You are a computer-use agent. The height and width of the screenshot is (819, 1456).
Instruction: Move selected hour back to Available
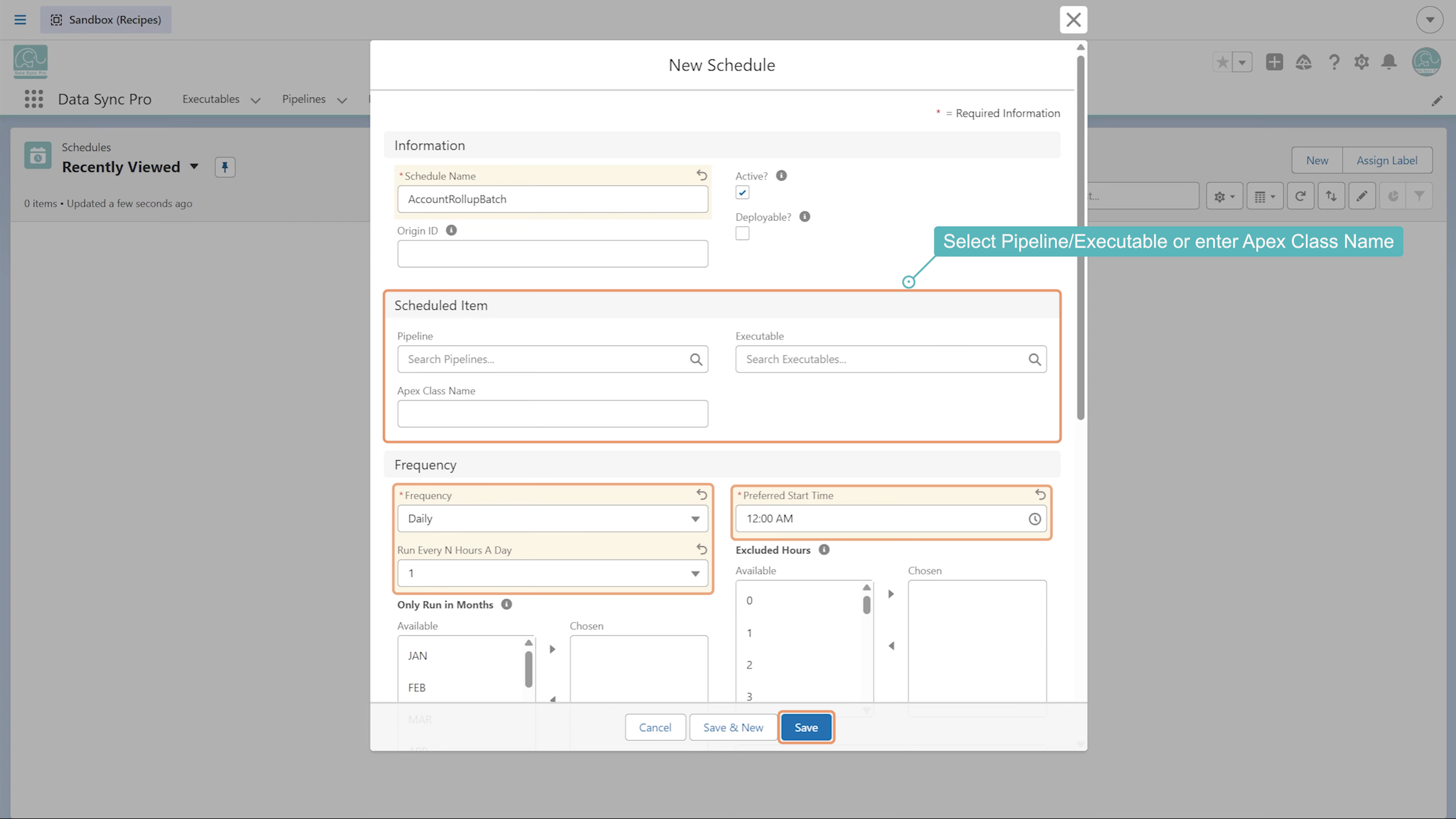click(891, 646)
